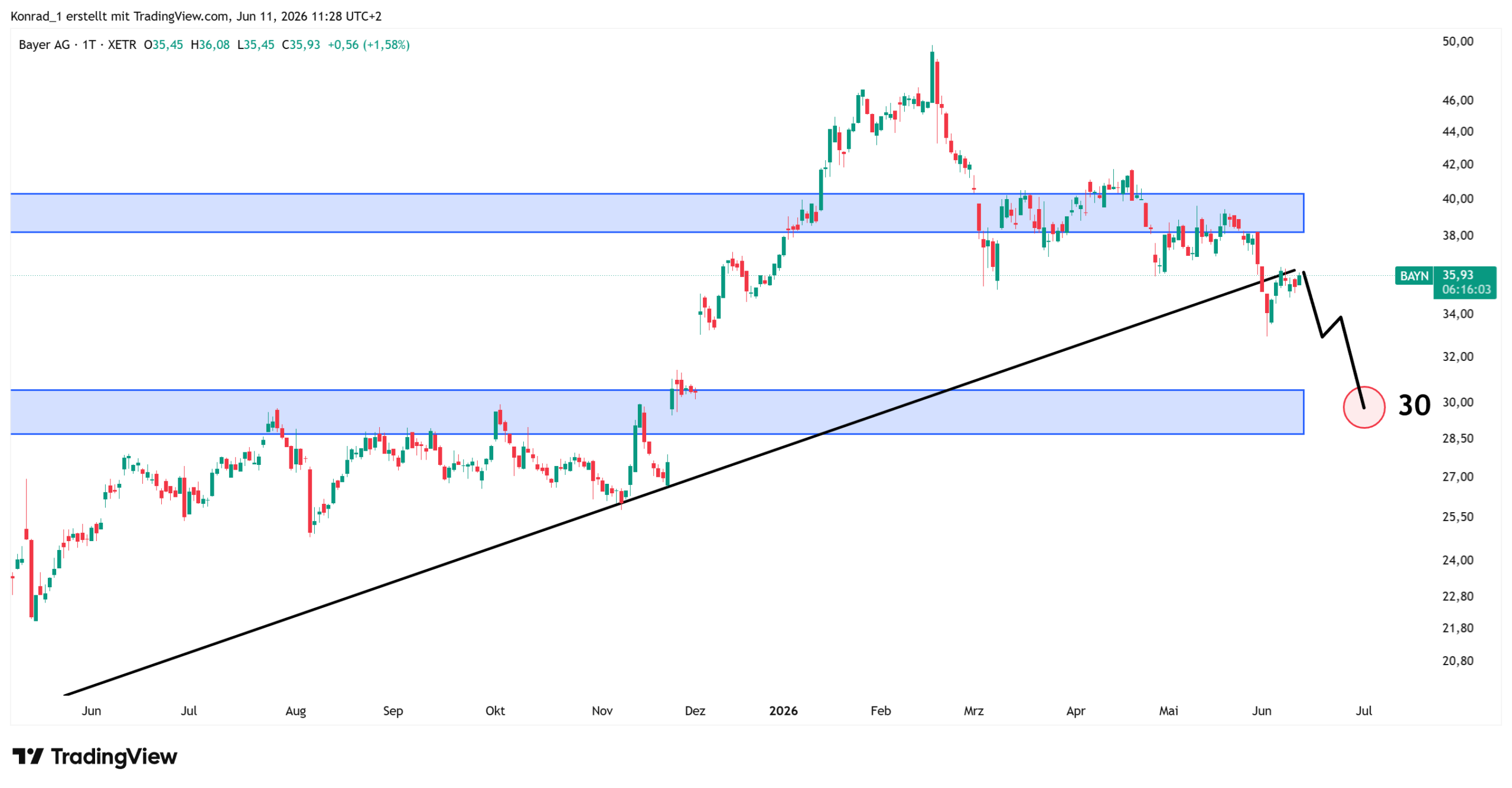Select the open value O35,45

(164, 45)
